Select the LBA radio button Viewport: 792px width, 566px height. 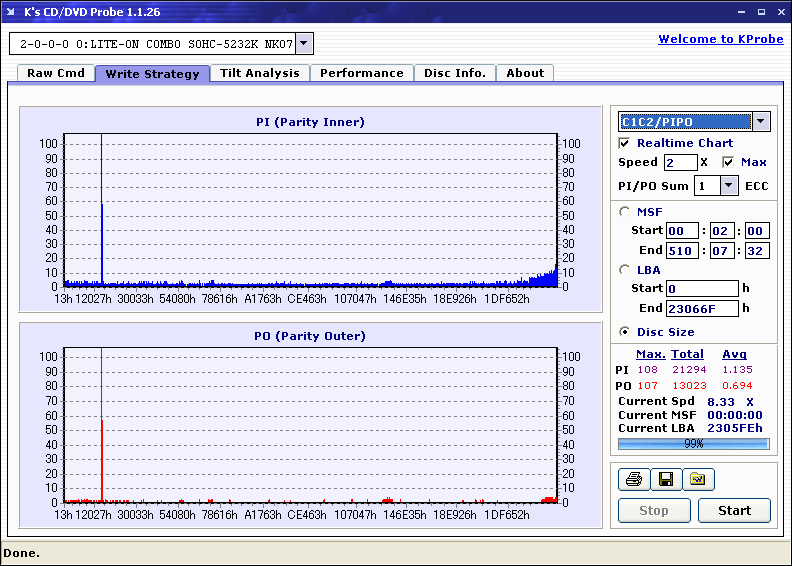click(x=625, y=270)
